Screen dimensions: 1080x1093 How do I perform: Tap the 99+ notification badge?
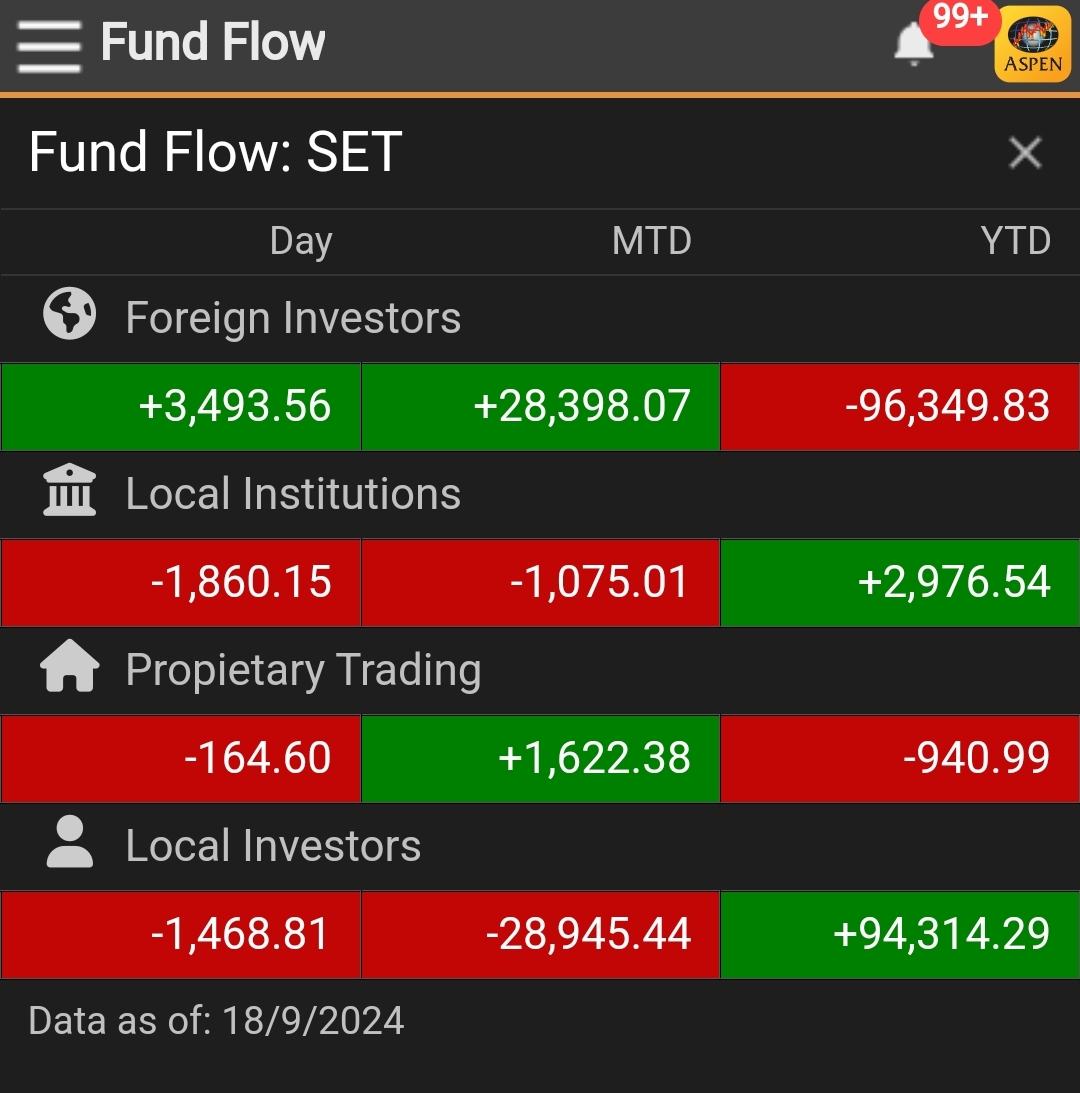tap(960, 19)
